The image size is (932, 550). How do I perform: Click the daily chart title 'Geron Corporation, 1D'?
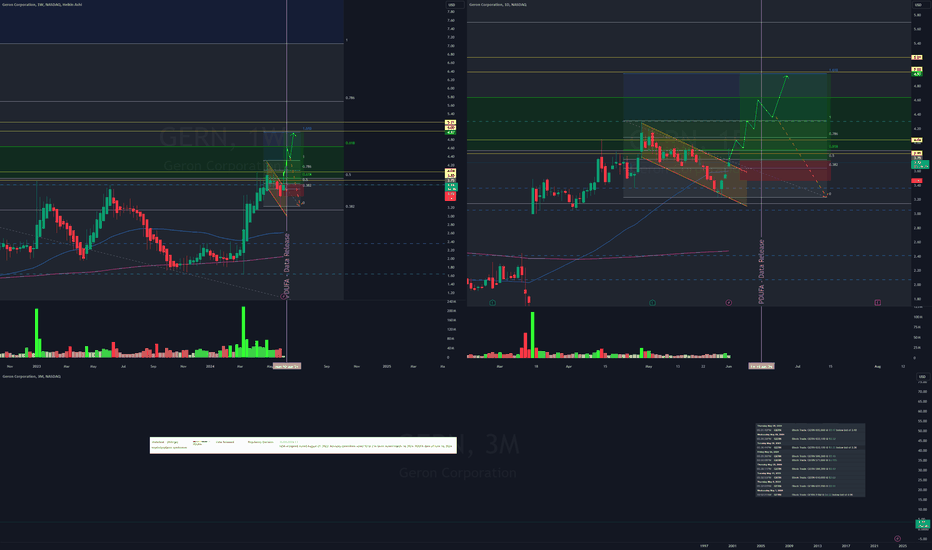pos(498,5)
